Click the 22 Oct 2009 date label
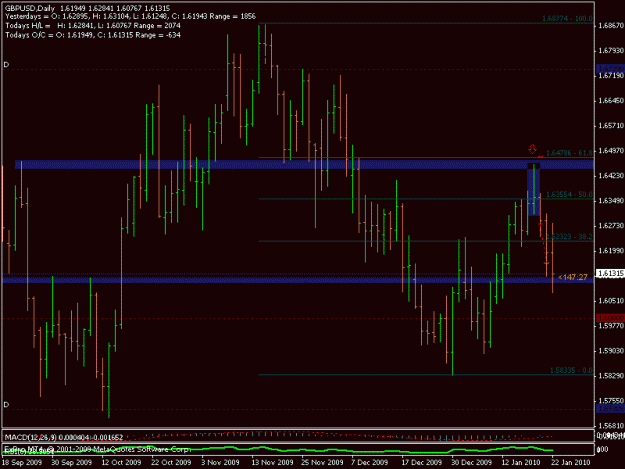Image resolution: width=625 pixels, height=469 pixels. click(x=171, y=463)
